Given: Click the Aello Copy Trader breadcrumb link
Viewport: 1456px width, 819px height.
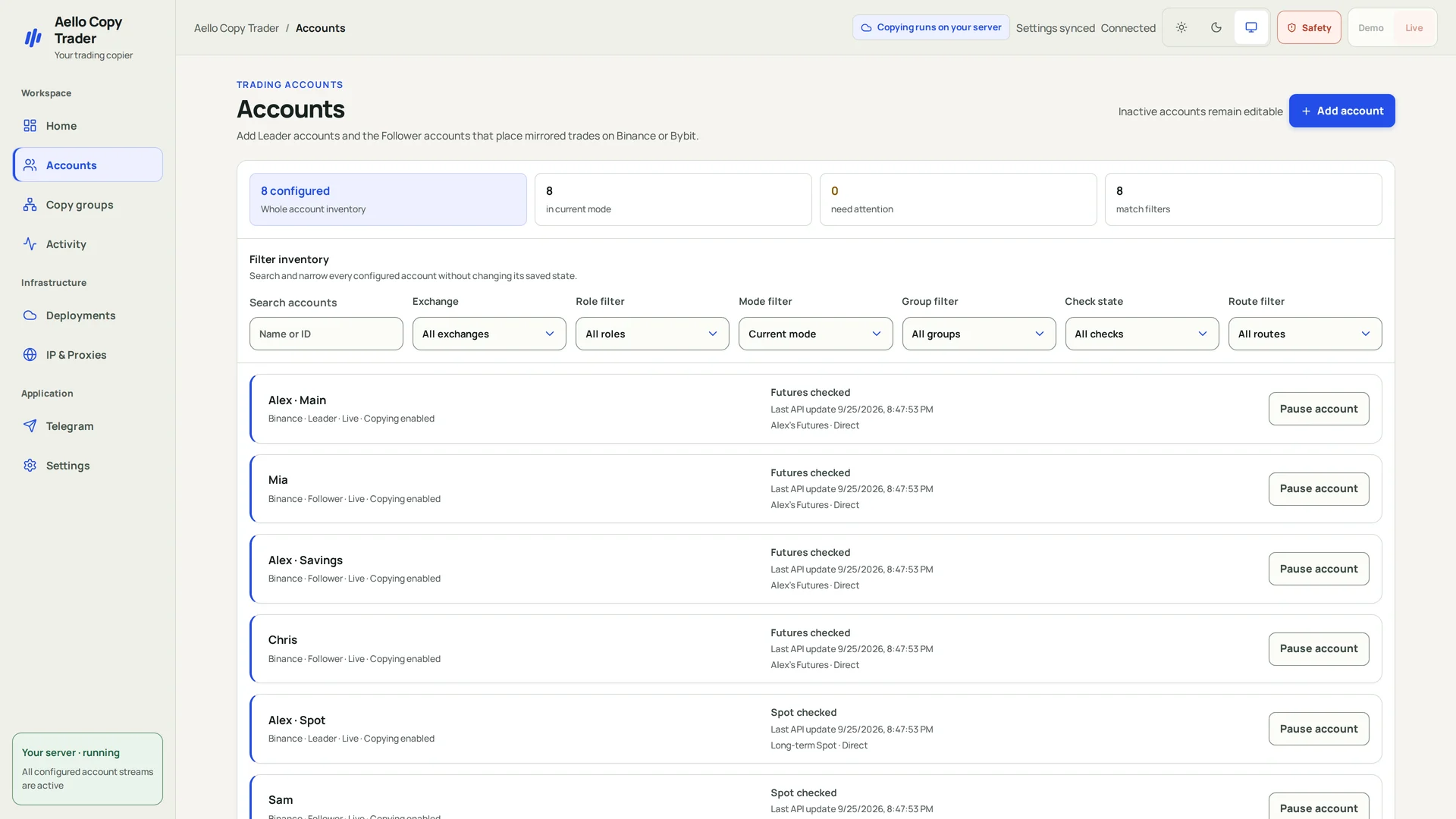Looking at the screenshot, I should [237, 28].
